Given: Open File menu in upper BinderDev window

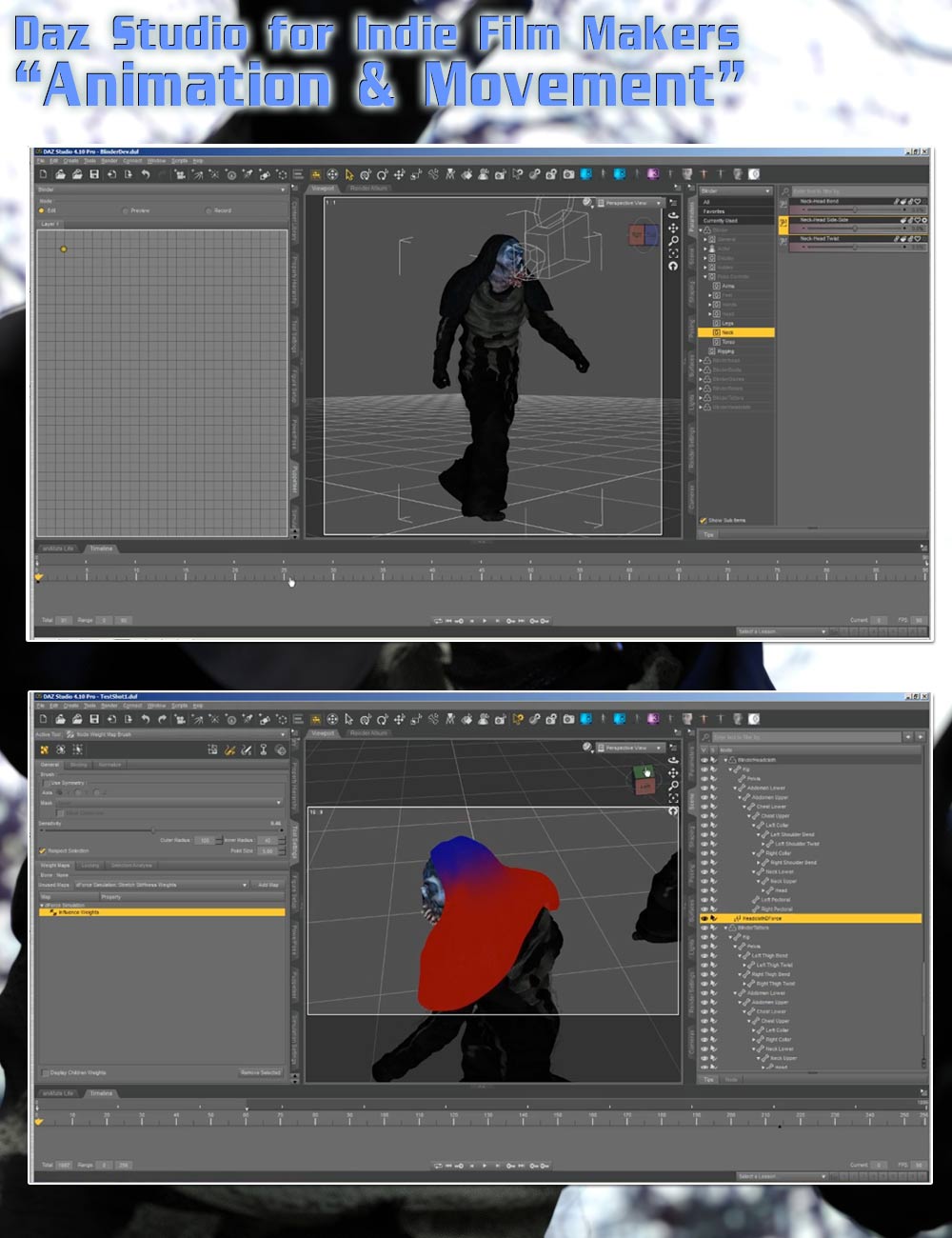Looking at the screenshot, I should tap(41, 160).
